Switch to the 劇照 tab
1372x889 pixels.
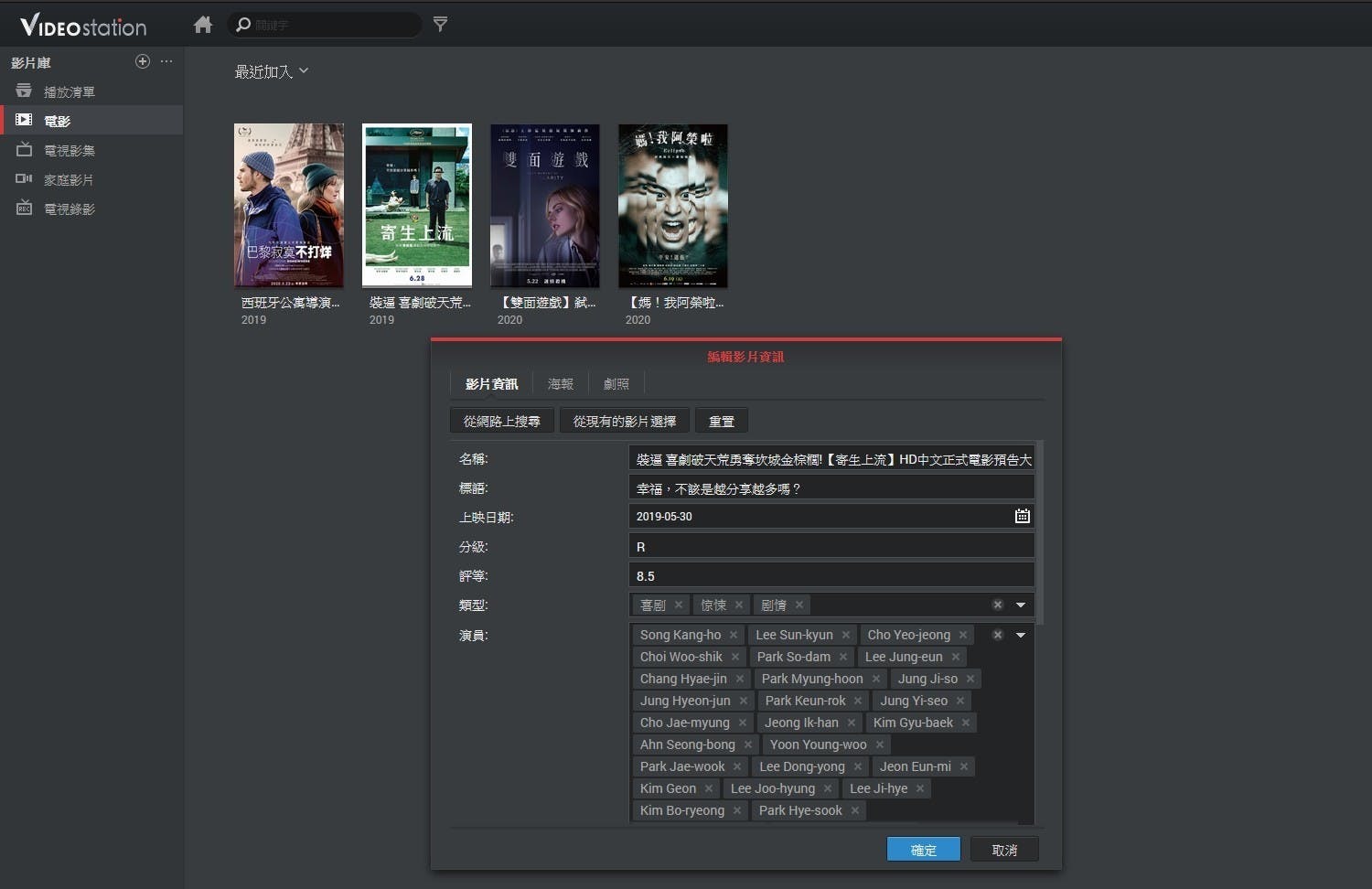pos(616,384)
